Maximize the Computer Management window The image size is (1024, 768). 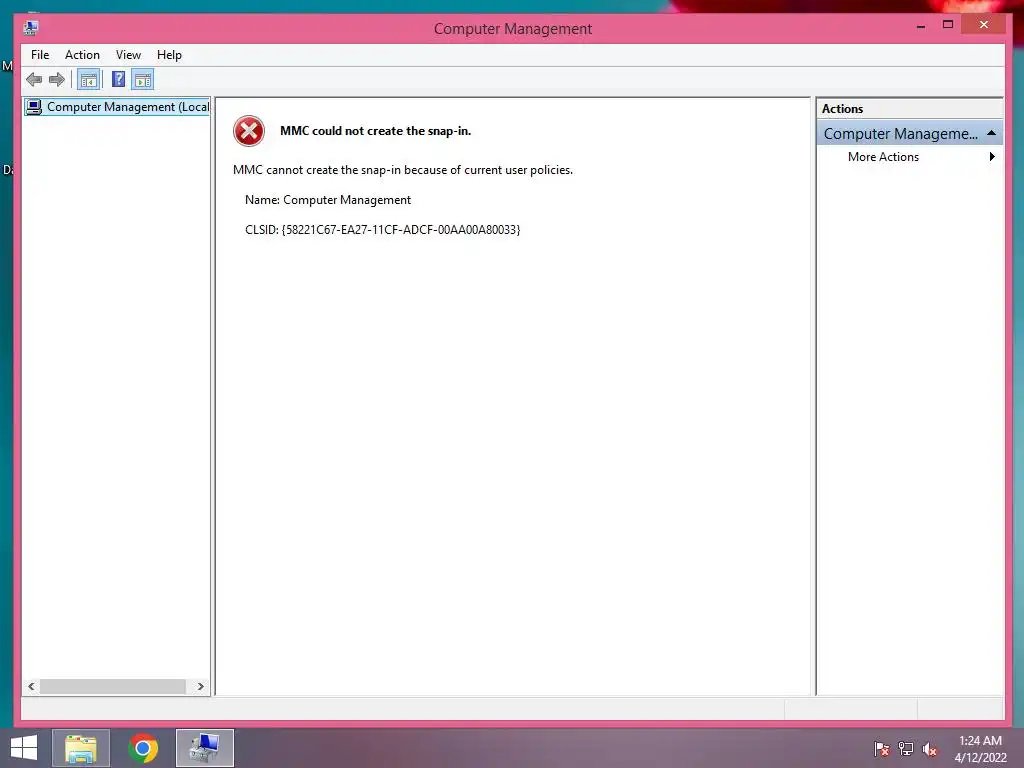[948, 25]
